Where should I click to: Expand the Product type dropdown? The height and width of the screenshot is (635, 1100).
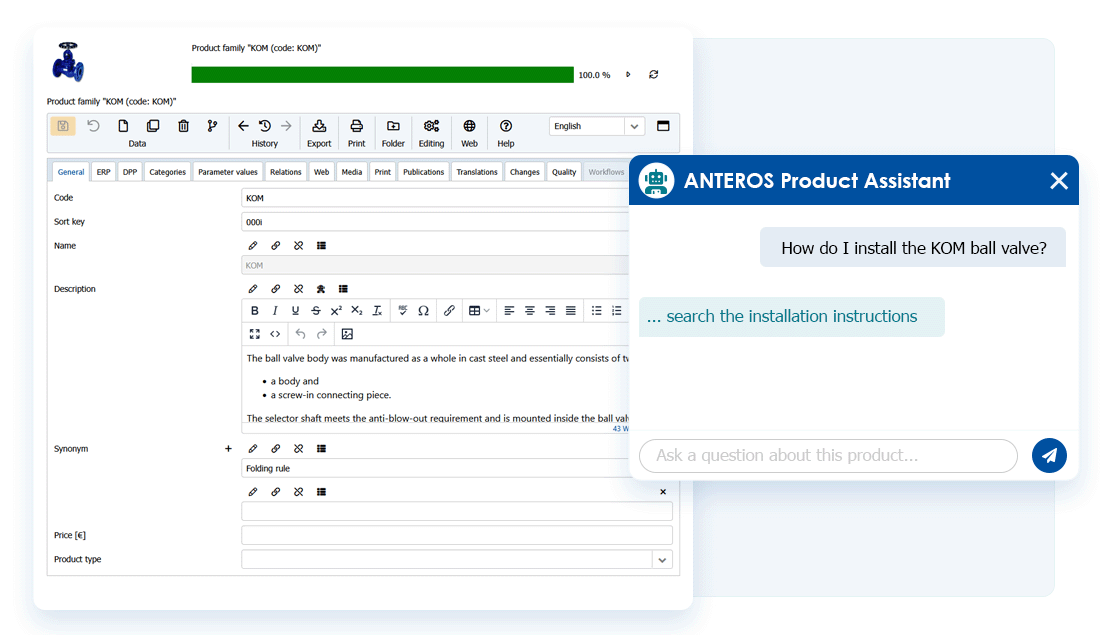coord(662,560)
